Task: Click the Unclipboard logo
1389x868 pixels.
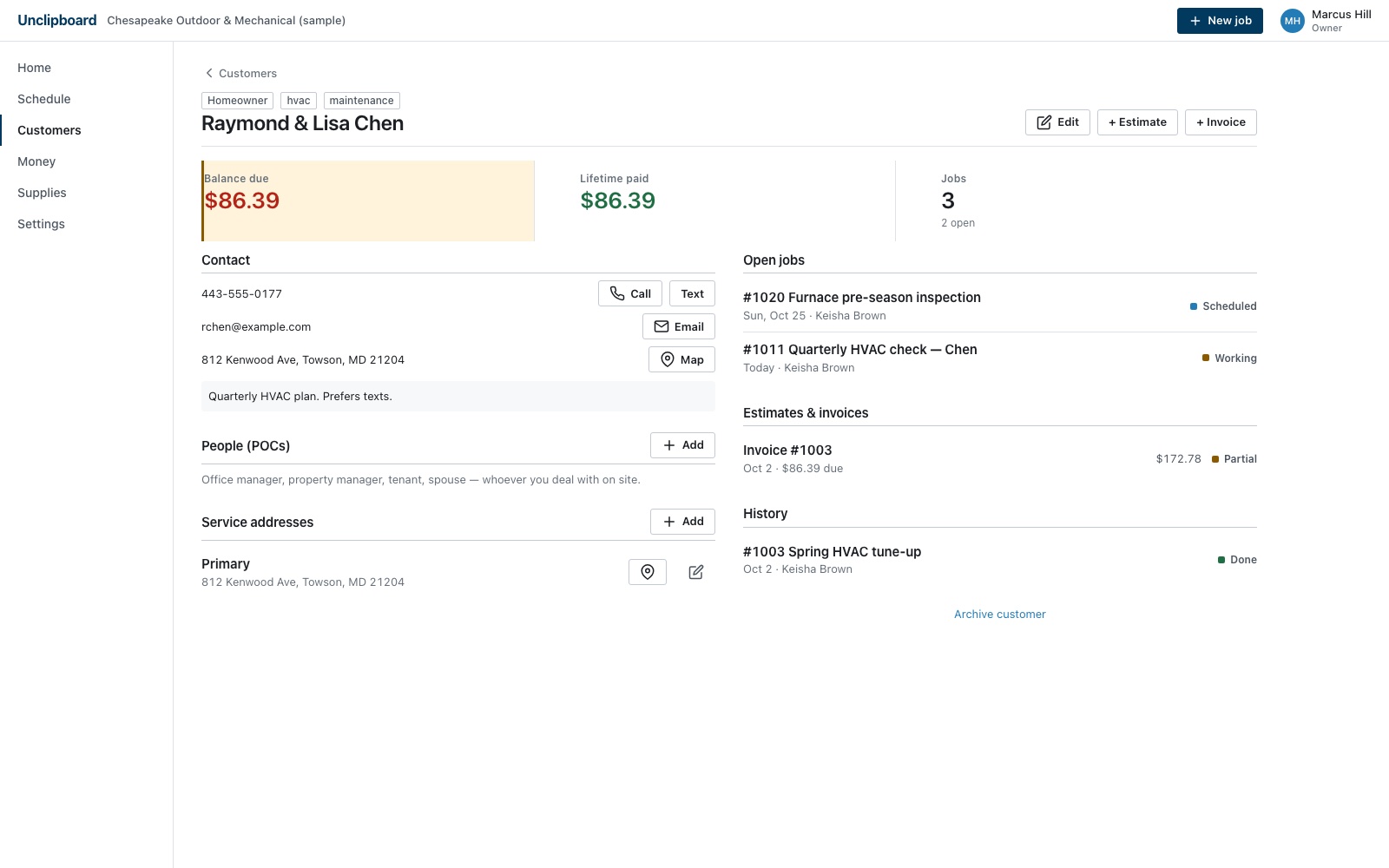Action: pos(57,20)
